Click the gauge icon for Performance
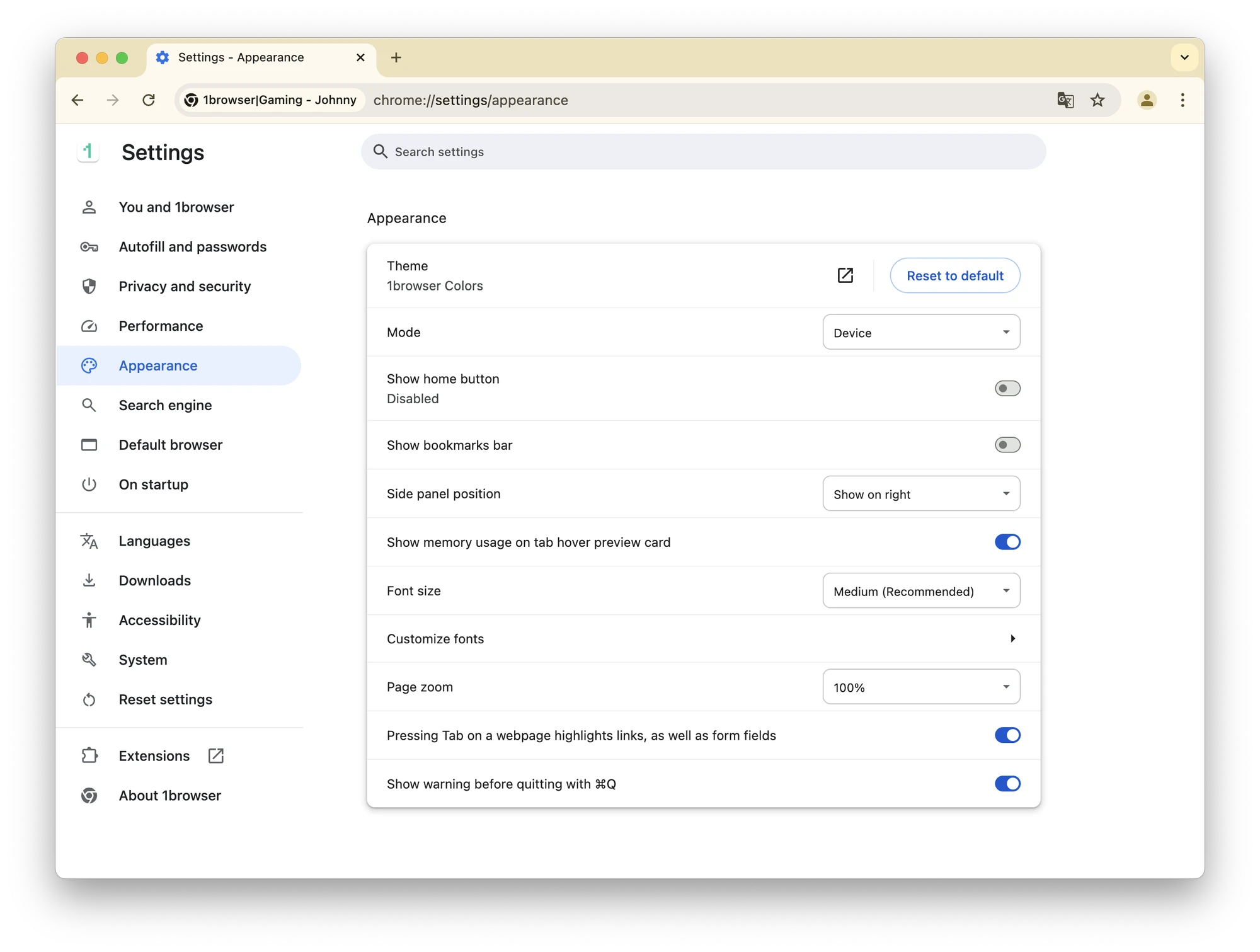Screen dimensions: 1260x952 89,326
